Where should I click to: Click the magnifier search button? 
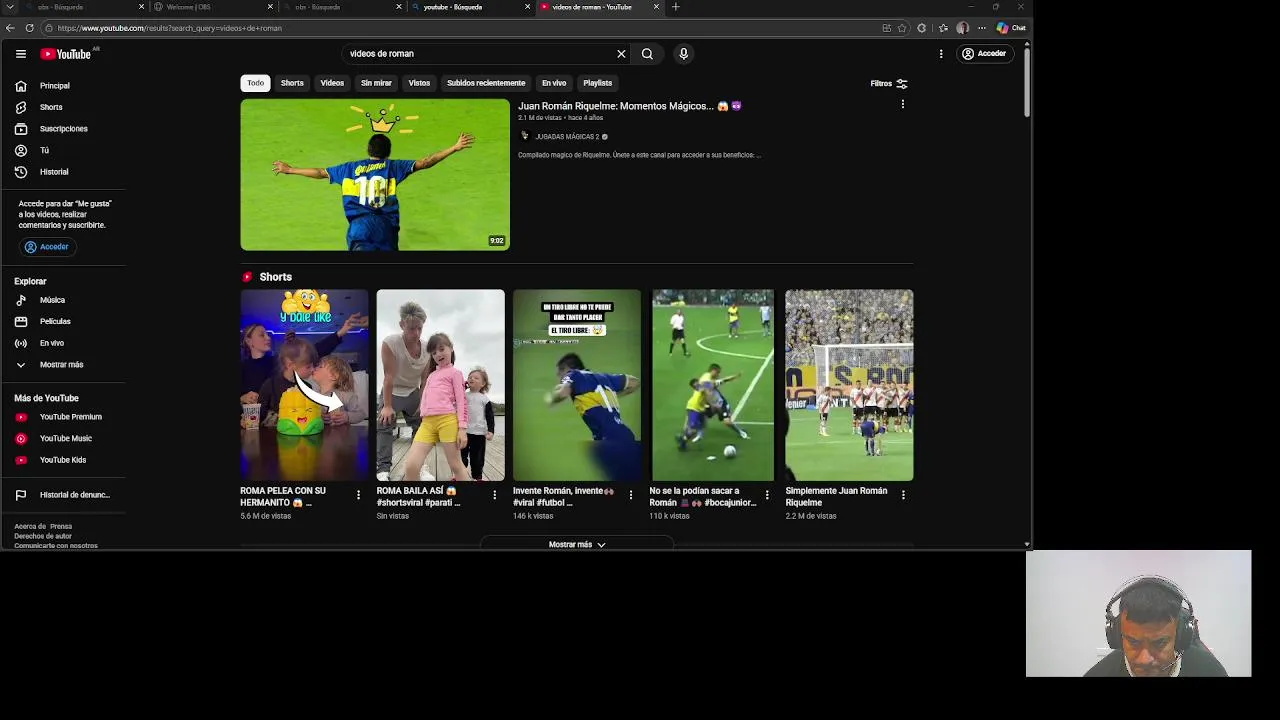click(x=647, y=54)
